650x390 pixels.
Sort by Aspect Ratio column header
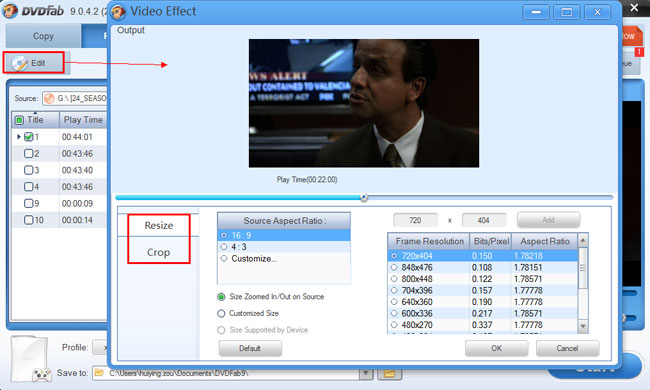(544, 241)
